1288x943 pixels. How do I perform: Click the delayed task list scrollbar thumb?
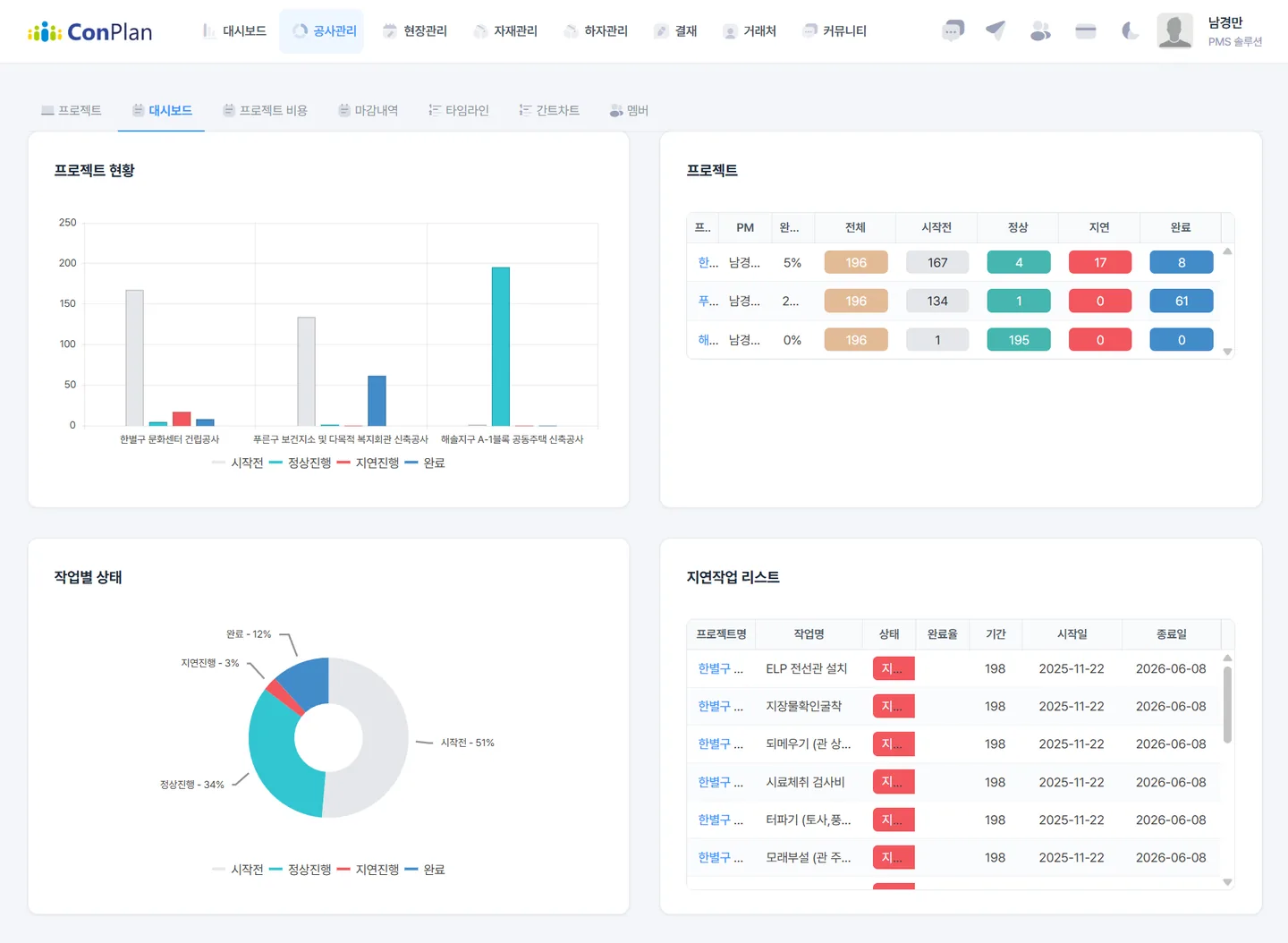point(1227,704)
